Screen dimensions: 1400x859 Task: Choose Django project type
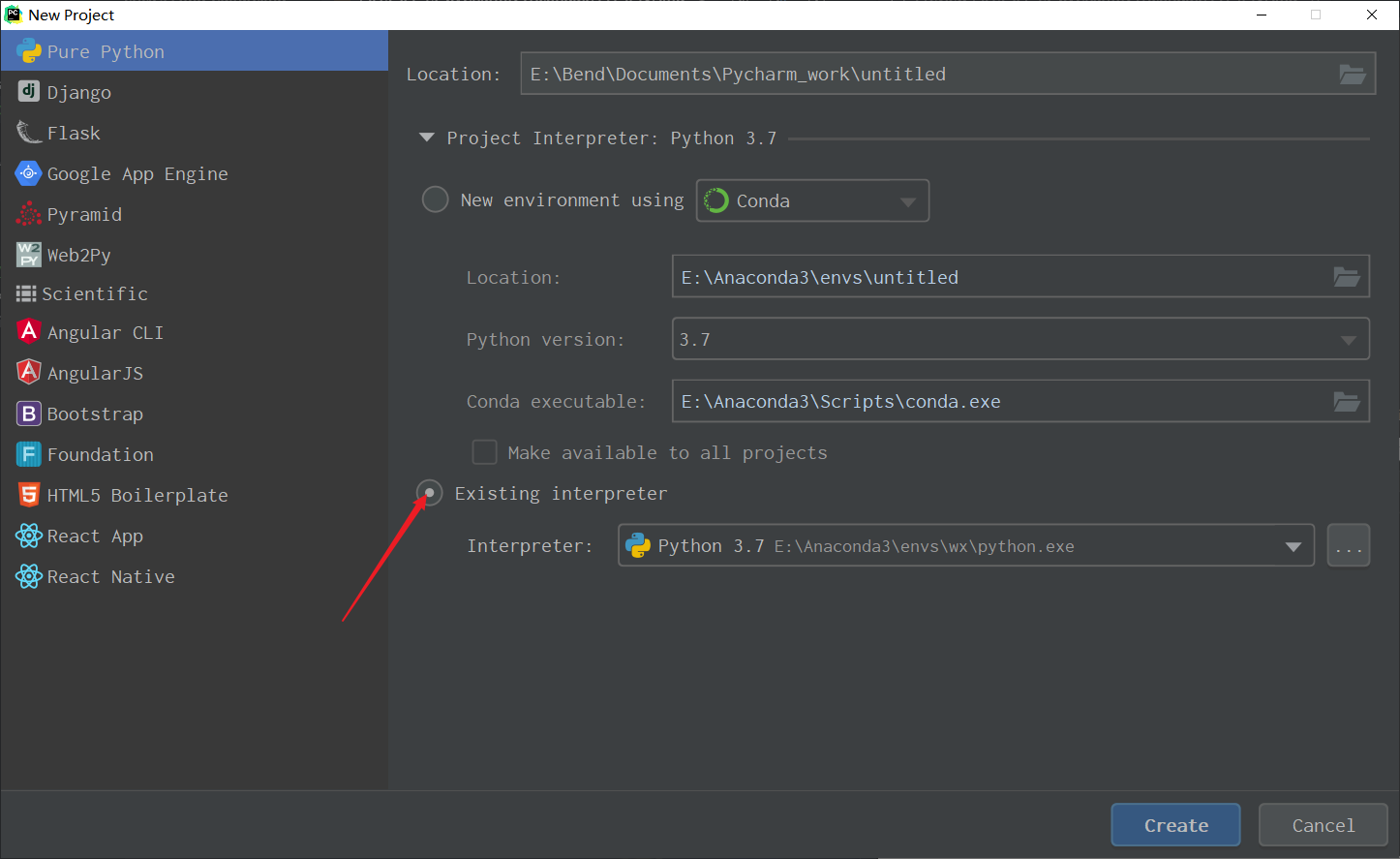point(195,92)
